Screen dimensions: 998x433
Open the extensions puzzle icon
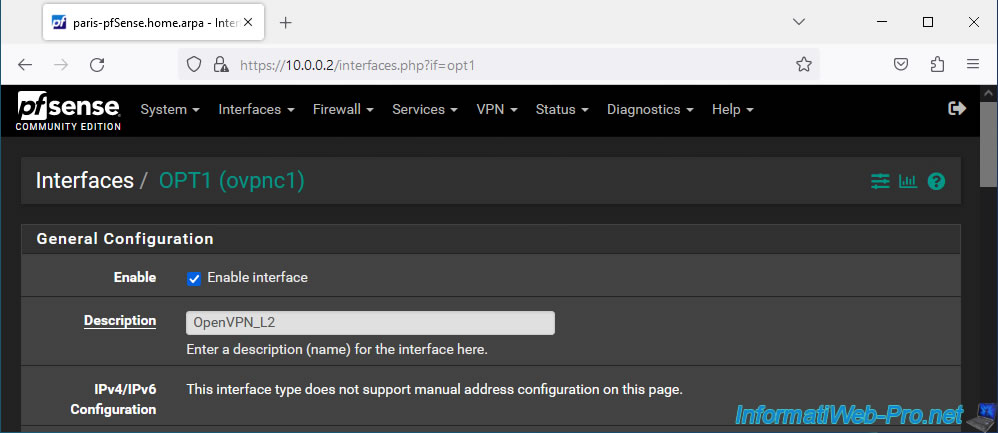pyautogui.click(x=937, y=64)
